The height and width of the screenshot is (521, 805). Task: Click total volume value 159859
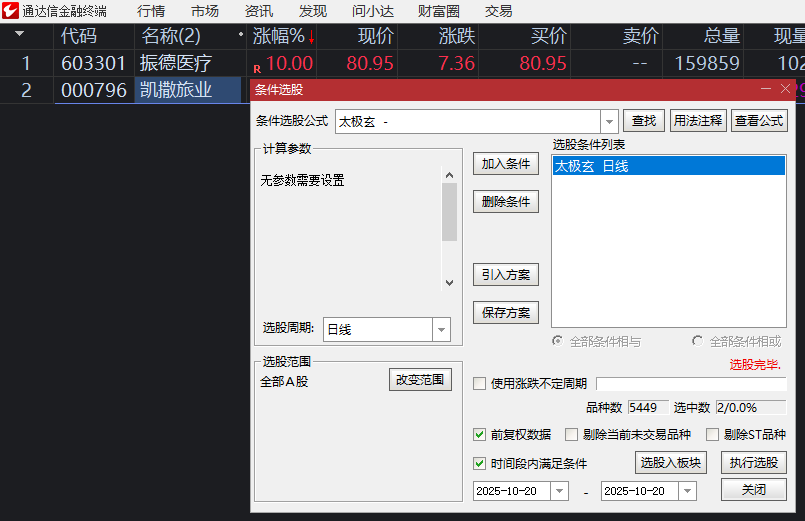[x=706, y=63]
